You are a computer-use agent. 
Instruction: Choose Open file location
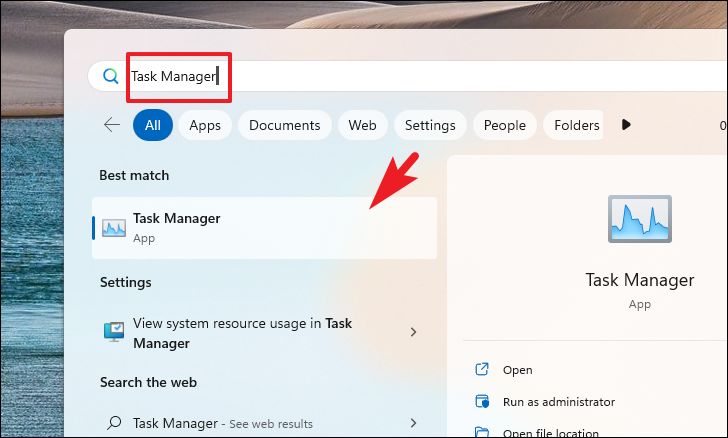(x=551, y=433)
